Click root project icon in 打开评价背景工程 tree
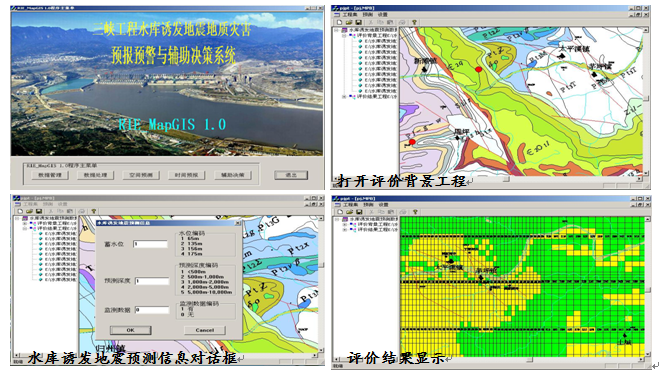667x376 pixels. coord(345,31)
